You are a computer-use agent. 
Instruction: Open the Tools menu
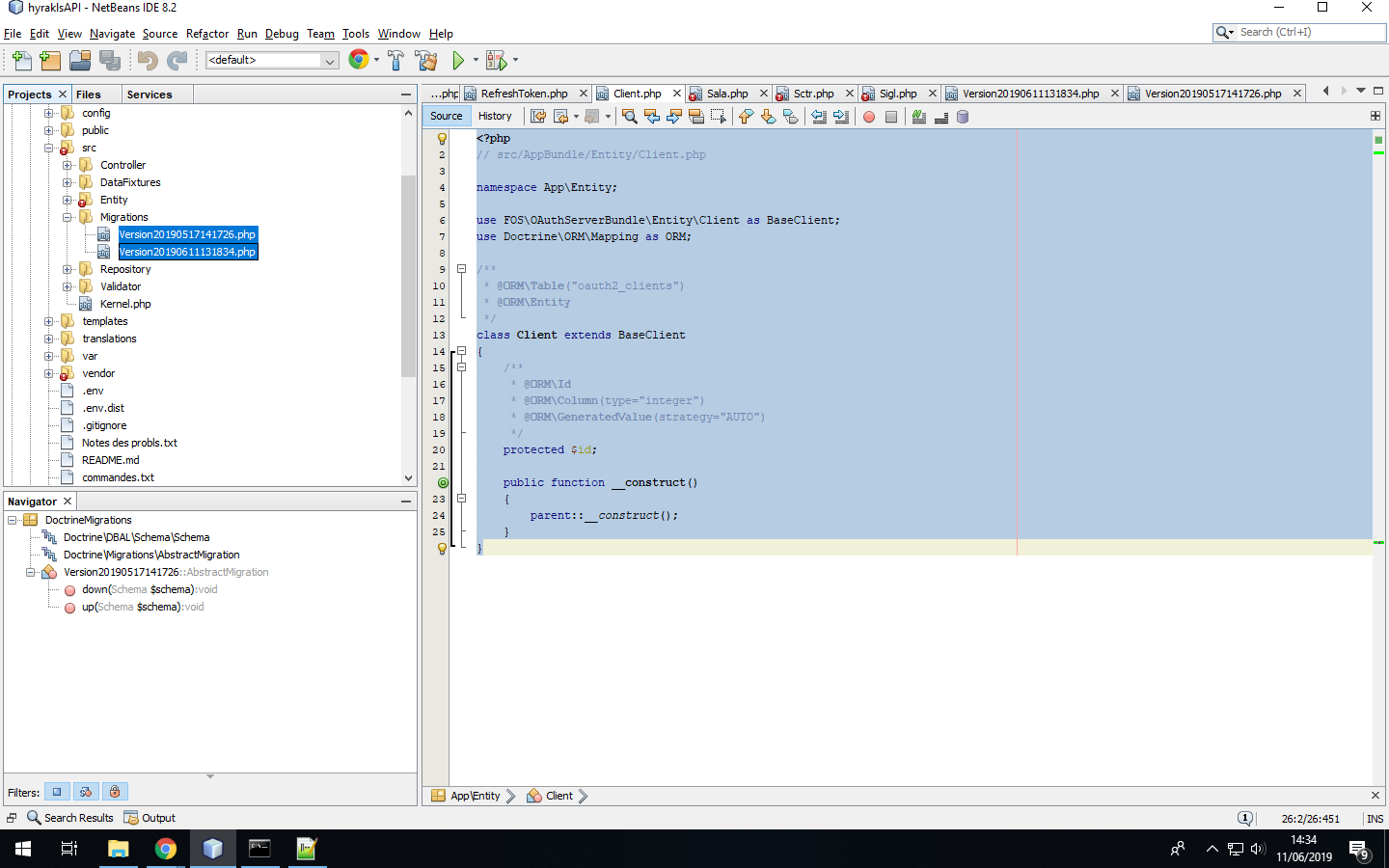[x=356, y=34]
